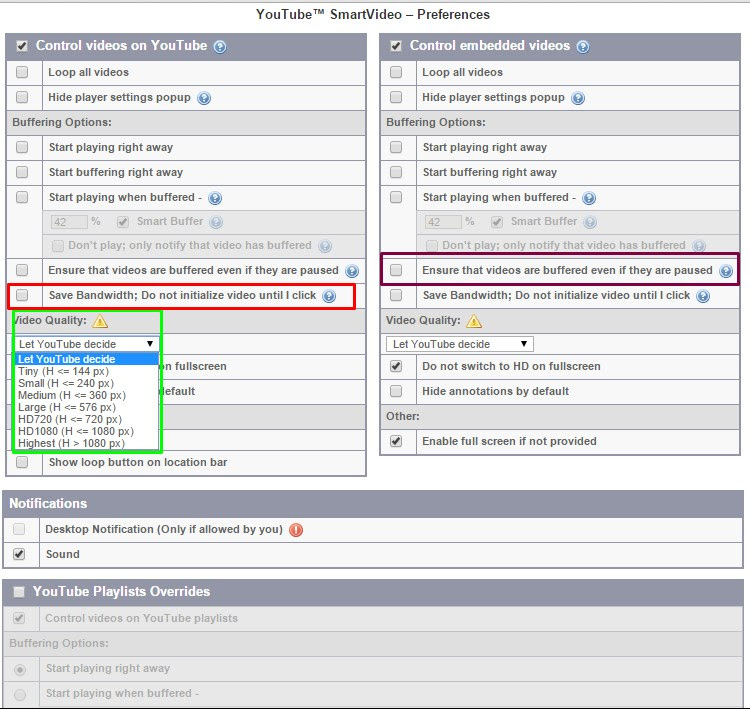Image resolution: width=750 pixels, height=709 pixels.
Task: Click red alert icon beside Desktop Notification
Action: (x=296, y=530)
